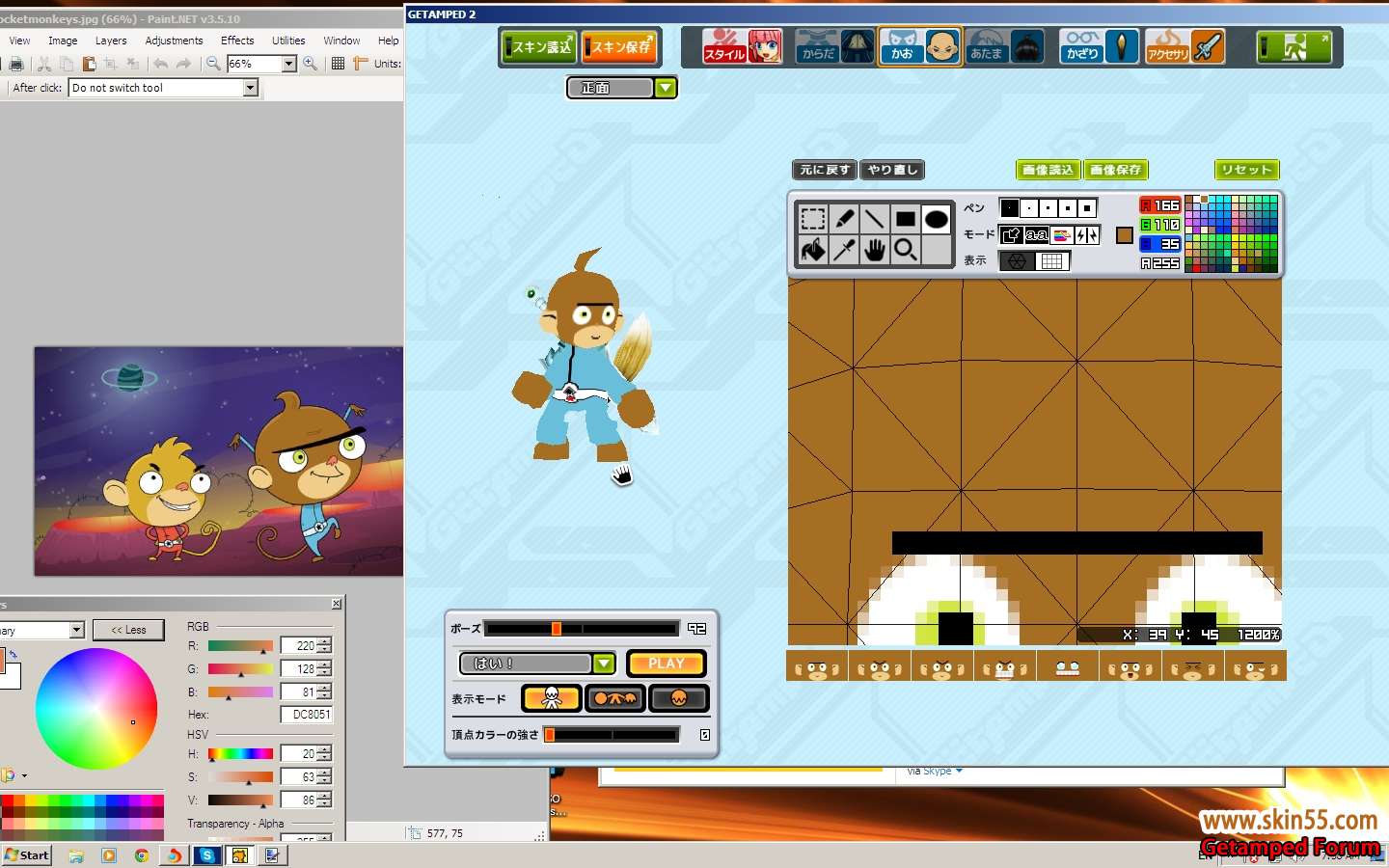
Task: Toggle the mirror symmetry mode button
Action: [1087, 234]
